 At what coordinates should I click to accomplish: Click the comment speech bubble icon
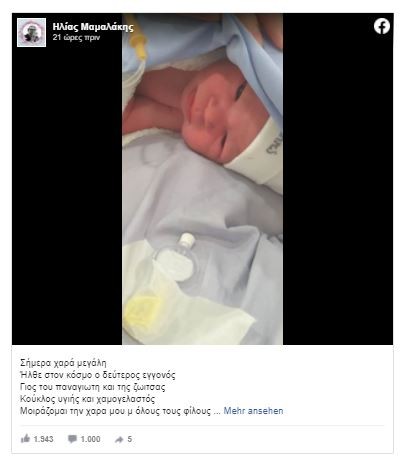tap(72, 439)
